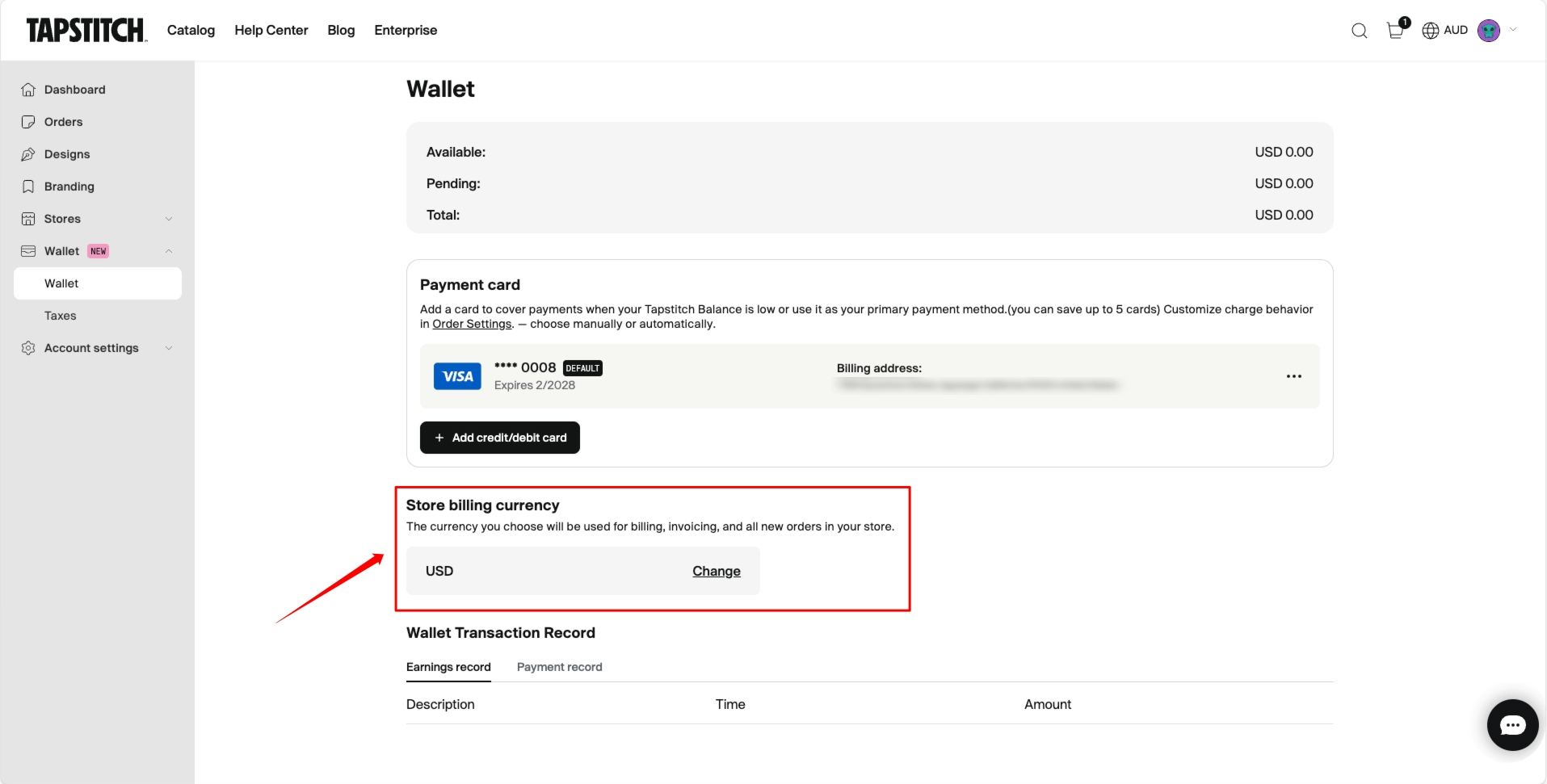Open the account dropdown arrow
Image resolution: width=1547 pixels, height=784 pixels.
pyautogui.click(x=1513, y=30)
